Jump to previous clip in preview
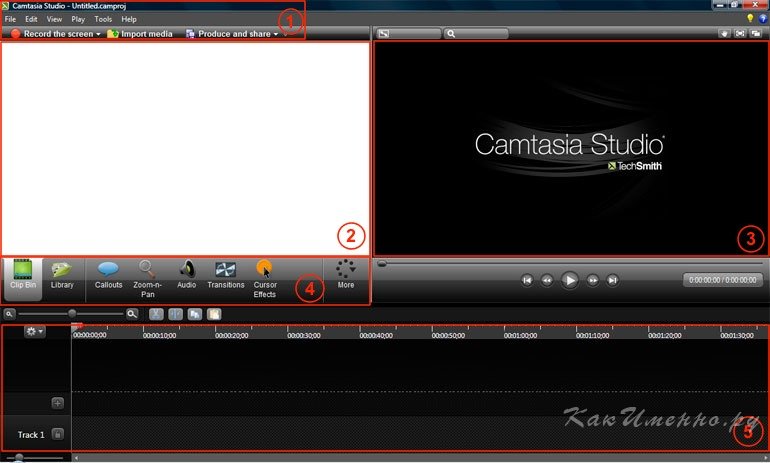This screenshot has height=463, width=770. (x=527, y=280)
